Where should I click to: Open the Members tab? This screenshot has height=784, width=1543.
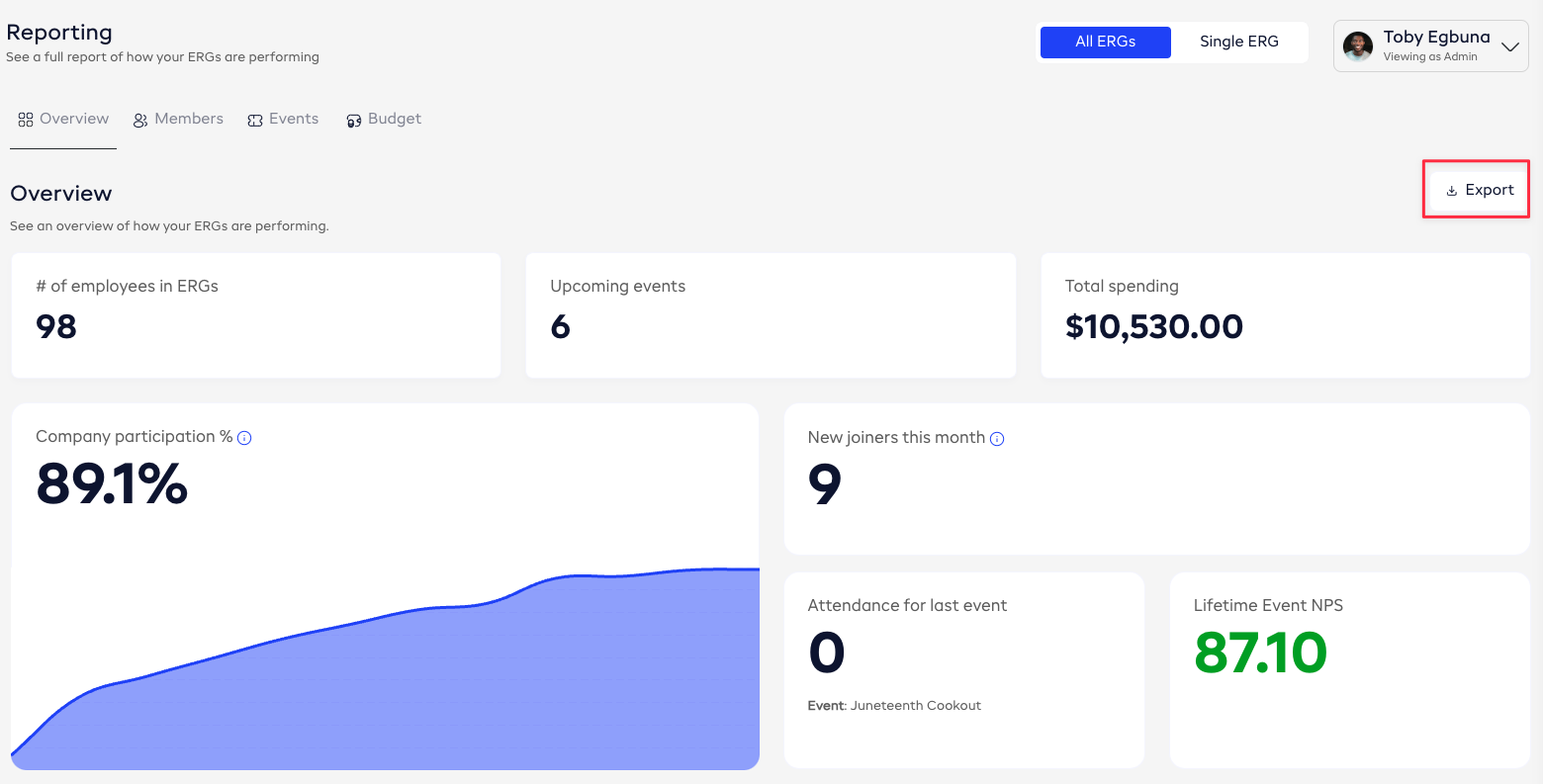(188, 119)
